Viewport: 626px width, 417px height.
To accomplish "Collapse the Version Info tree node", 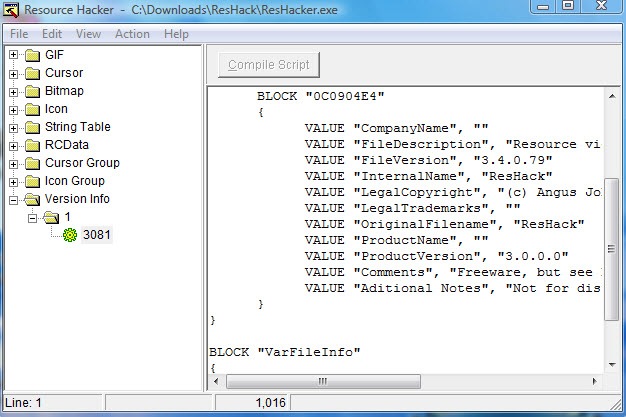I will tap(13, 200).
